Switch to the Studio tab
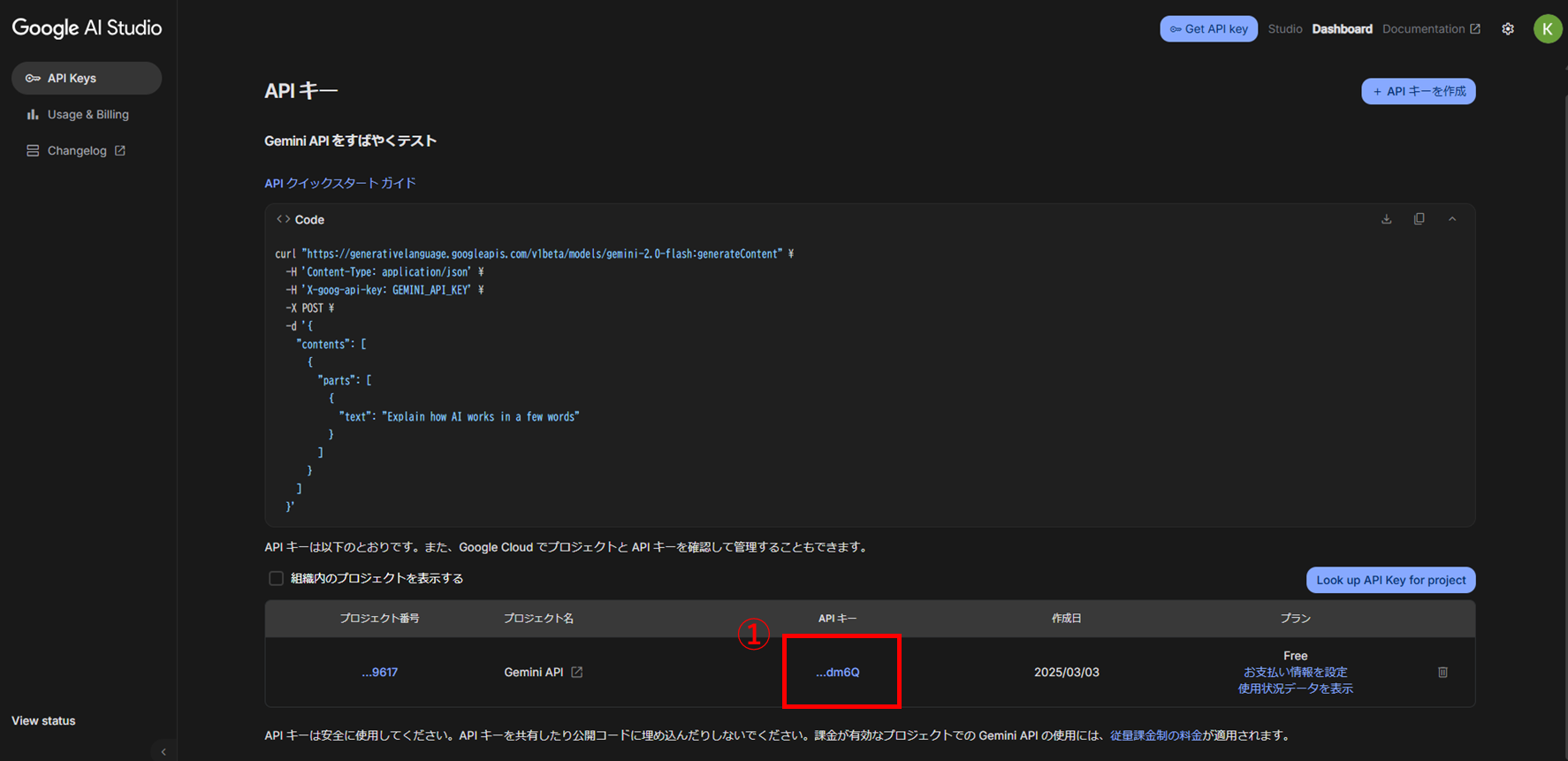1568x761 pixels. pyautogui.click(x=1284, y=29)
